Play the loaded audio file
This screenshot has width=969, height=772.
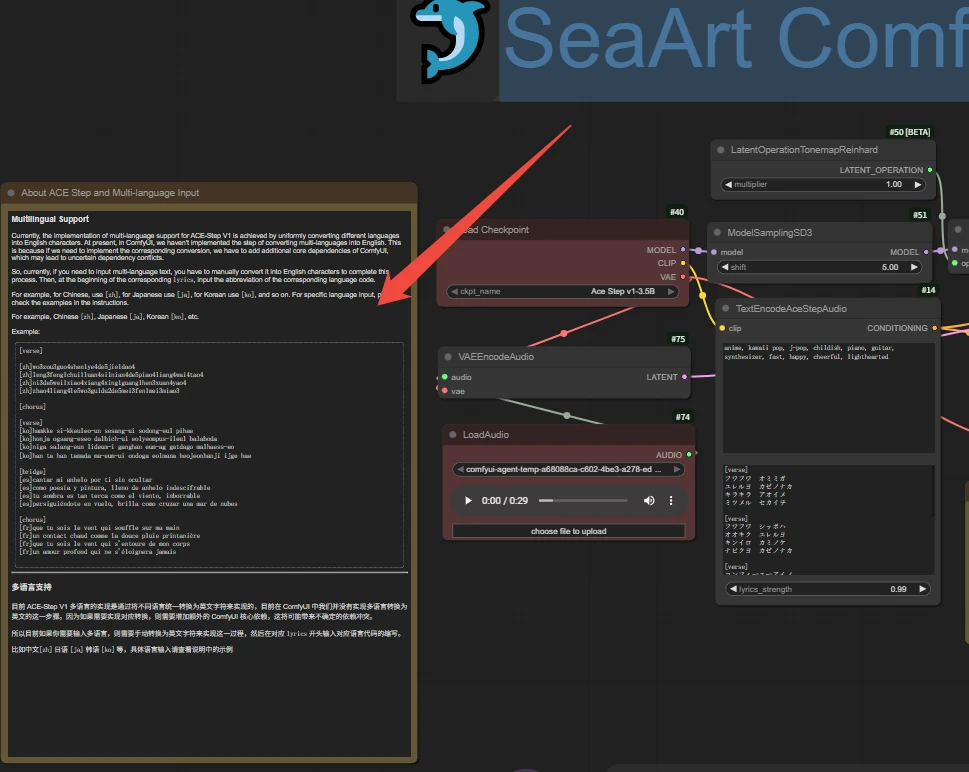[468, 500]
